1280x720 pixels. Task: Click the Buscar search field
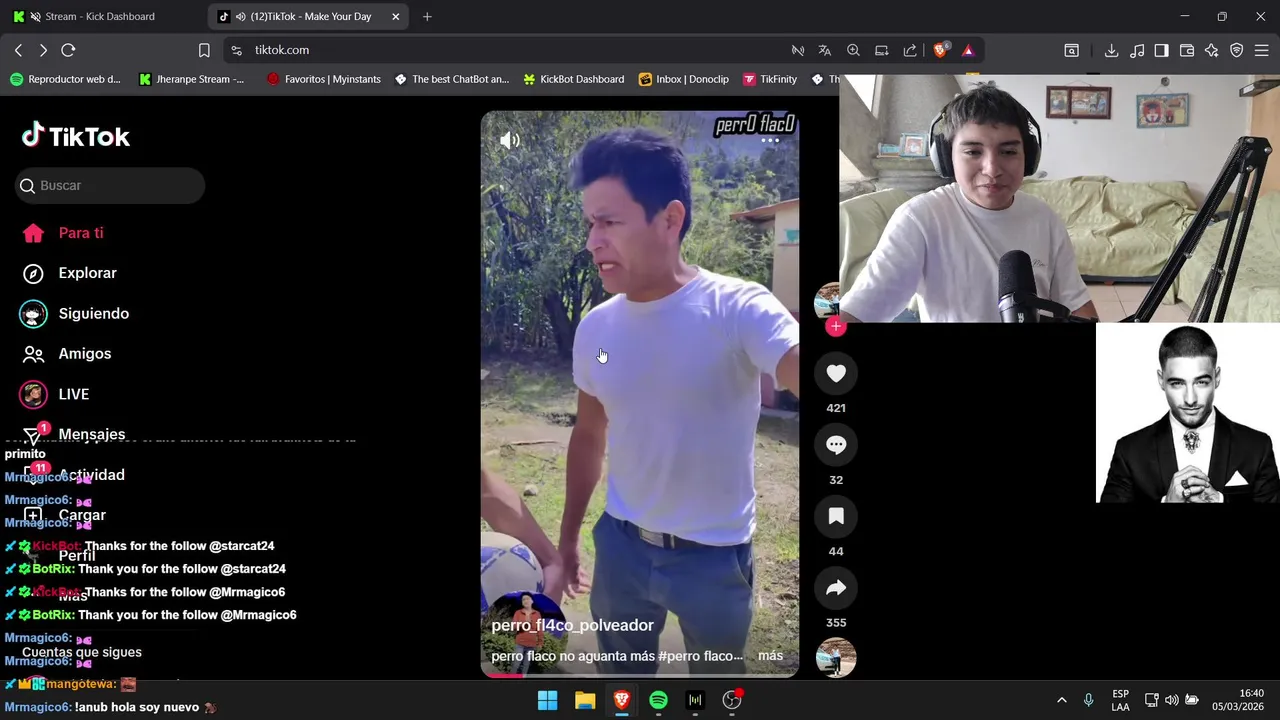(110, 185)
